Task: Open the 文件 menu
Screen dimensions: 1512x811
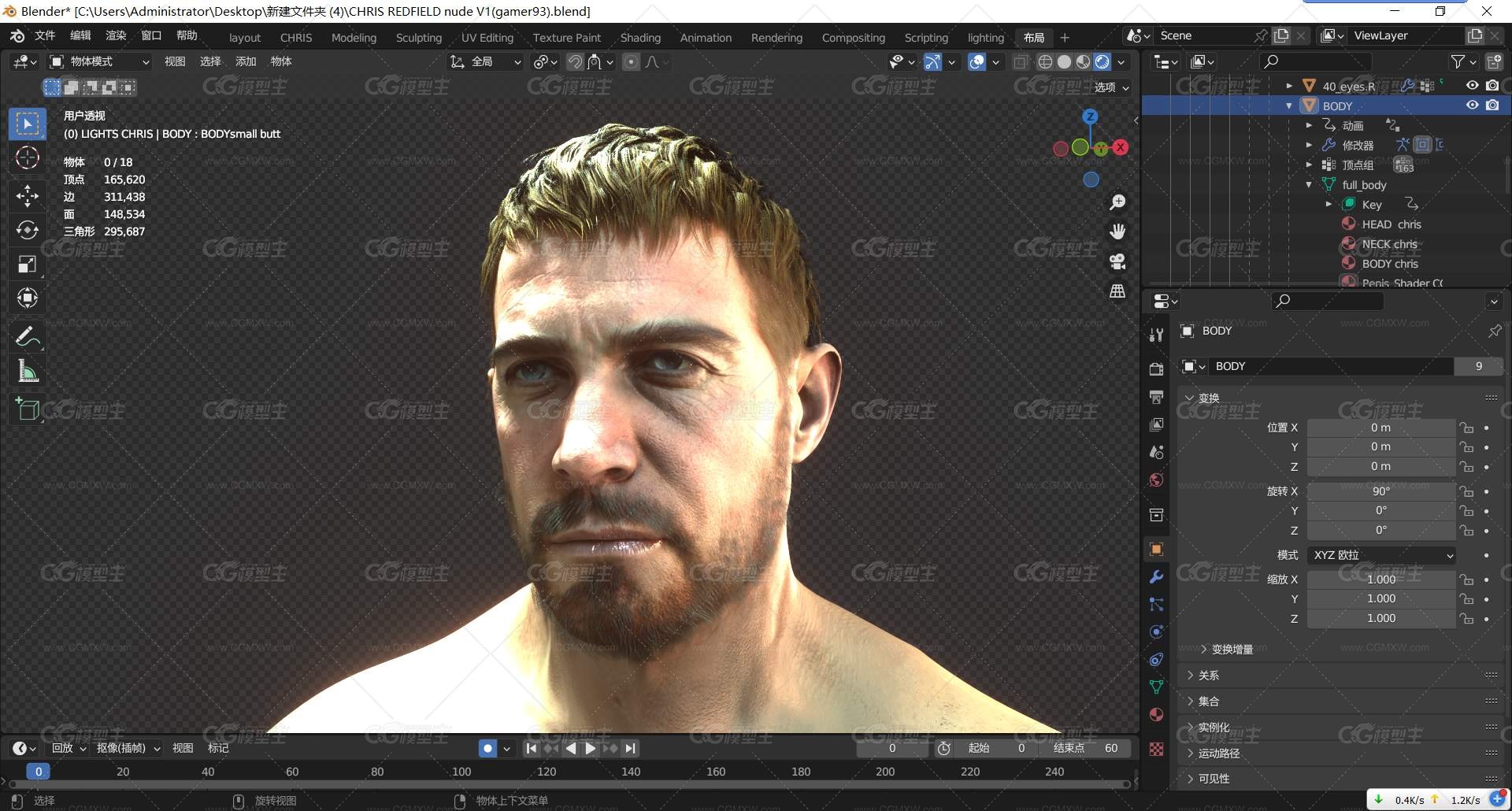Action: click(45, 35)
